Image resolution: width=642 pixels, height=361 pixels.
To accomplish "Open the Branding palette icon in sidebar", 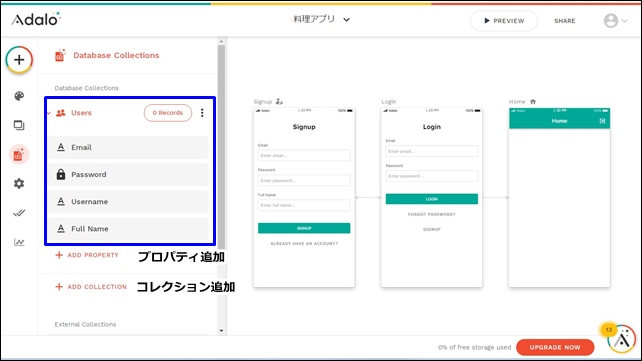I will 19,96.
